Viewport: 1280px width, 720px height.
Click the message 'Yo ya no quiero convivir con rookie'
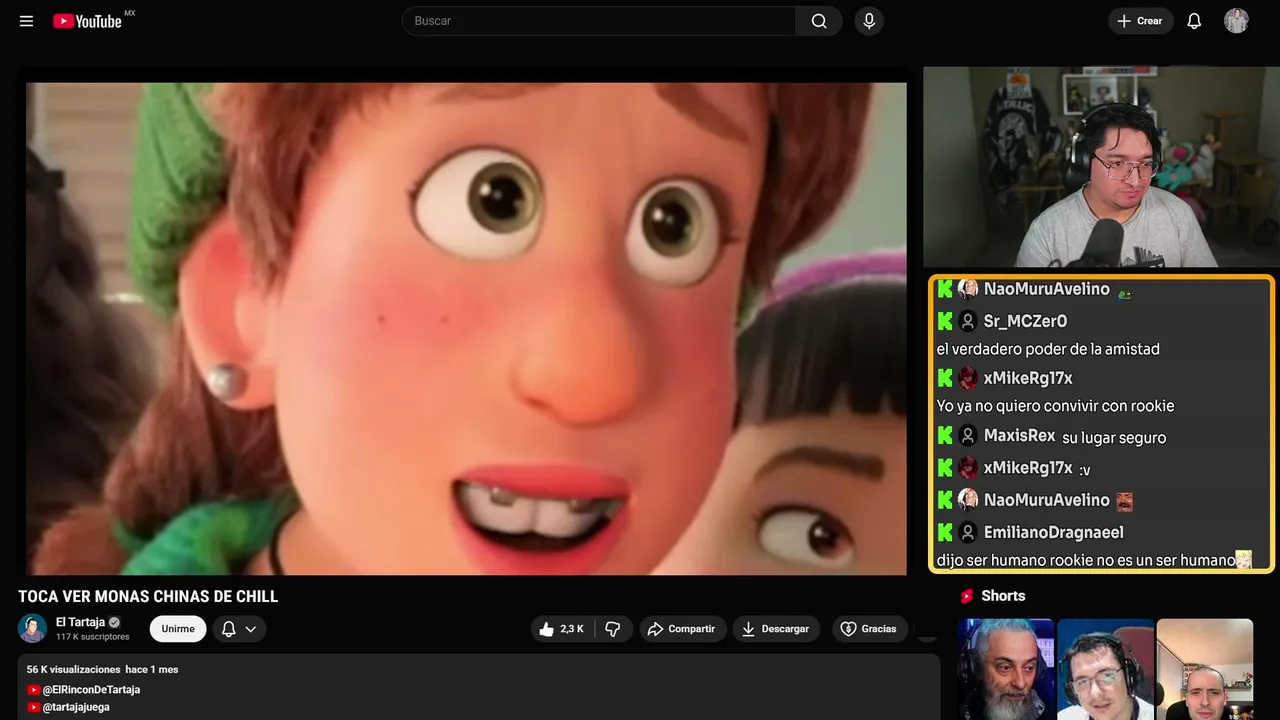(x=1055, y=406)
